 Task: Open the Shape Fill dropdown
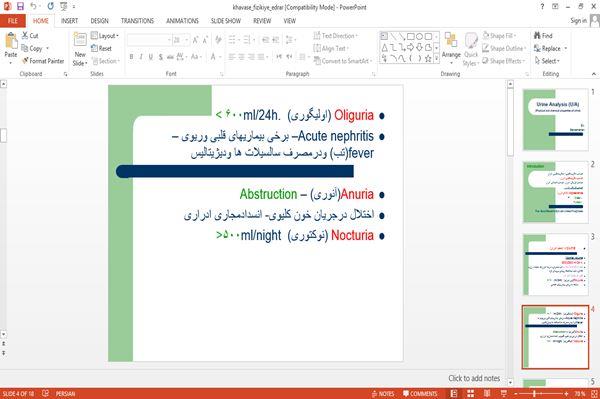point(499,36)
